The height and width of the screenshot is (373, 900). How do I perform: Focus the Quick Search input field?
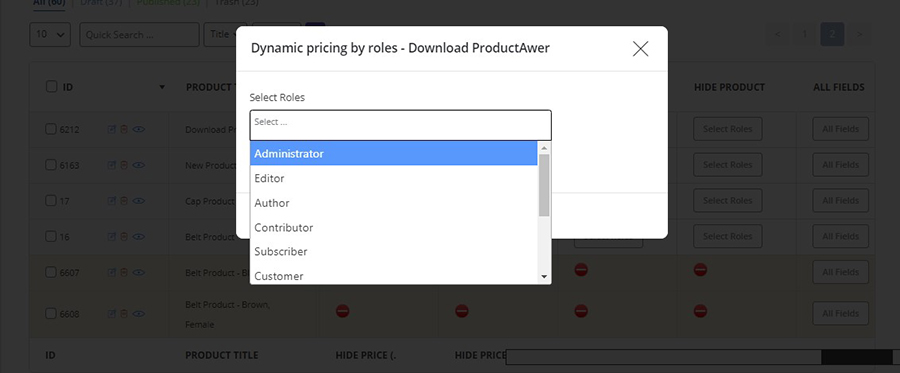139,34
